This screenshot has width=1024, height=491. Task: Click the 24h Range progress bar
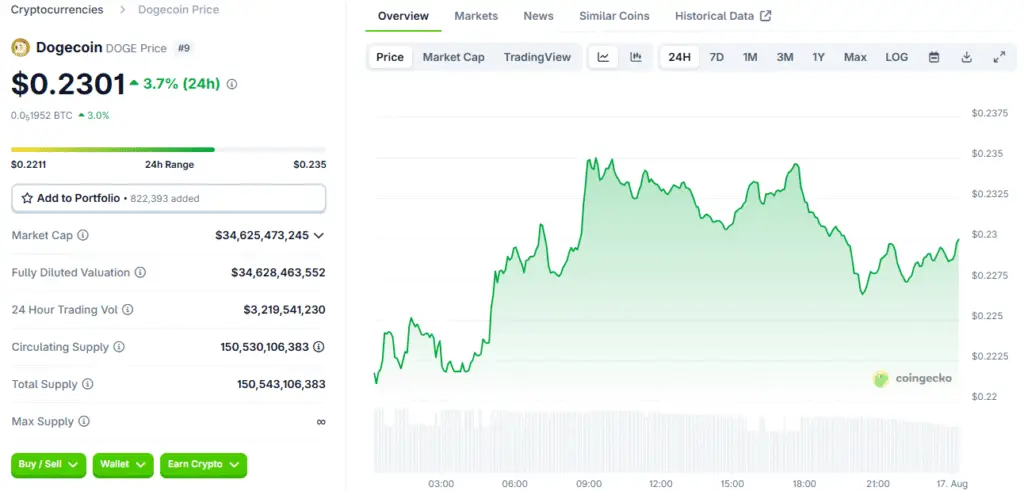tap(168, 150)
